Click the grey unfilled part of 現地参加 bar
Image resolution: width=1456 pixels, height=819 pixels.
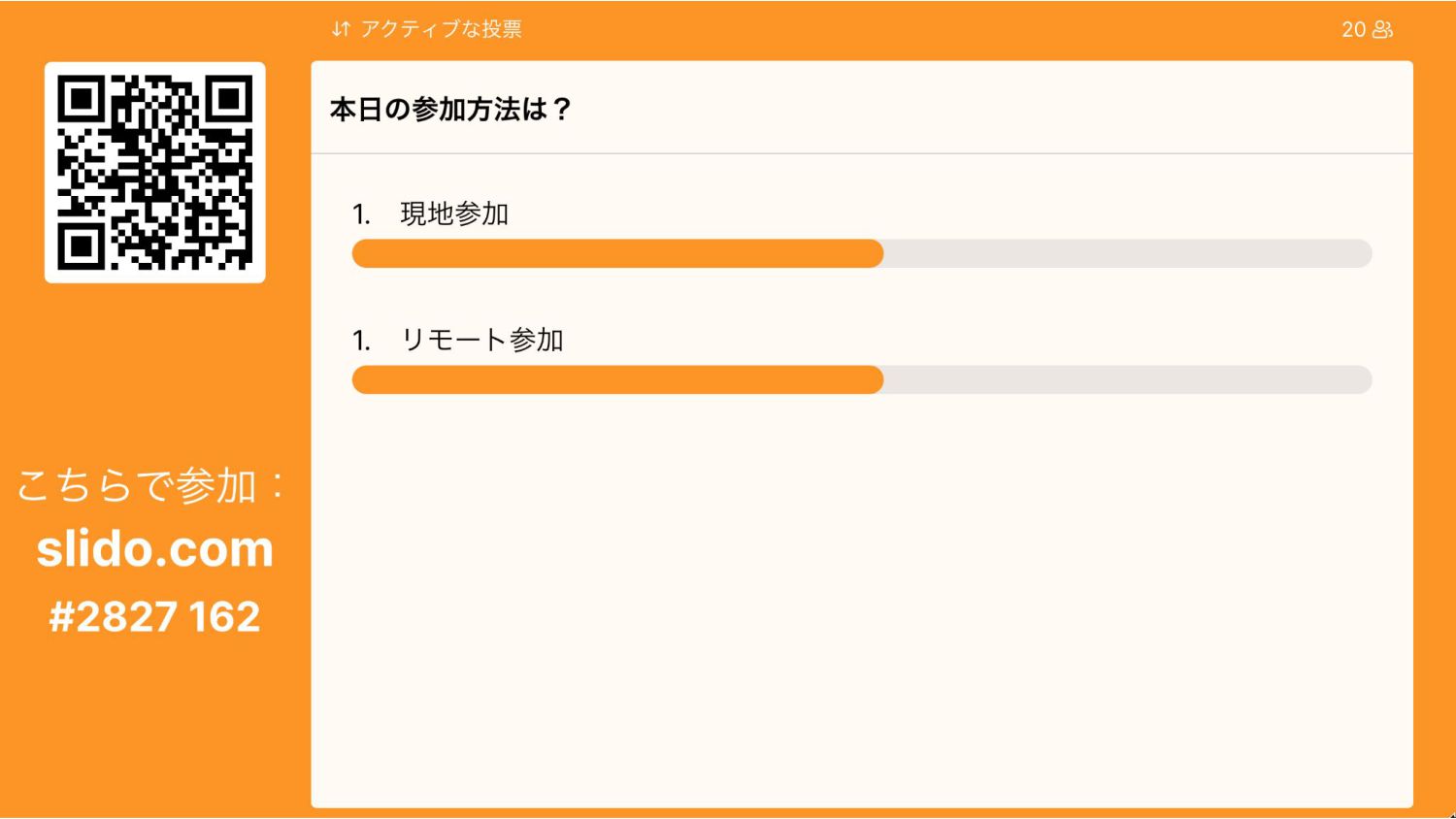tap(1128, 253)
